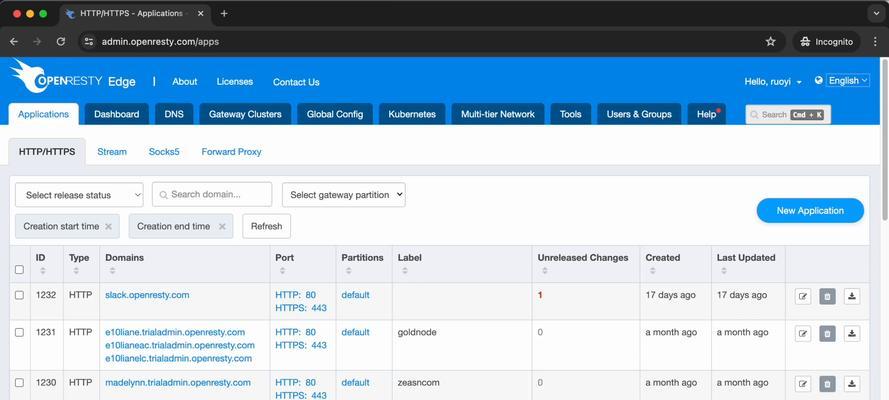889x400 pixels.
Task: Switch to the Dashboard tab
Action: pyautogui.click(x=116, y=114)
